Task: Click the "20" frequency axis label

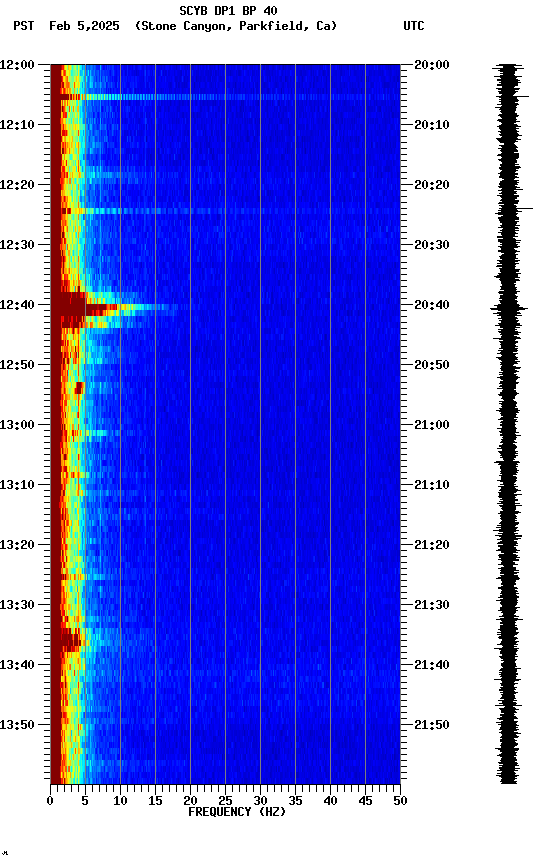Action: (x=190, y=801)
